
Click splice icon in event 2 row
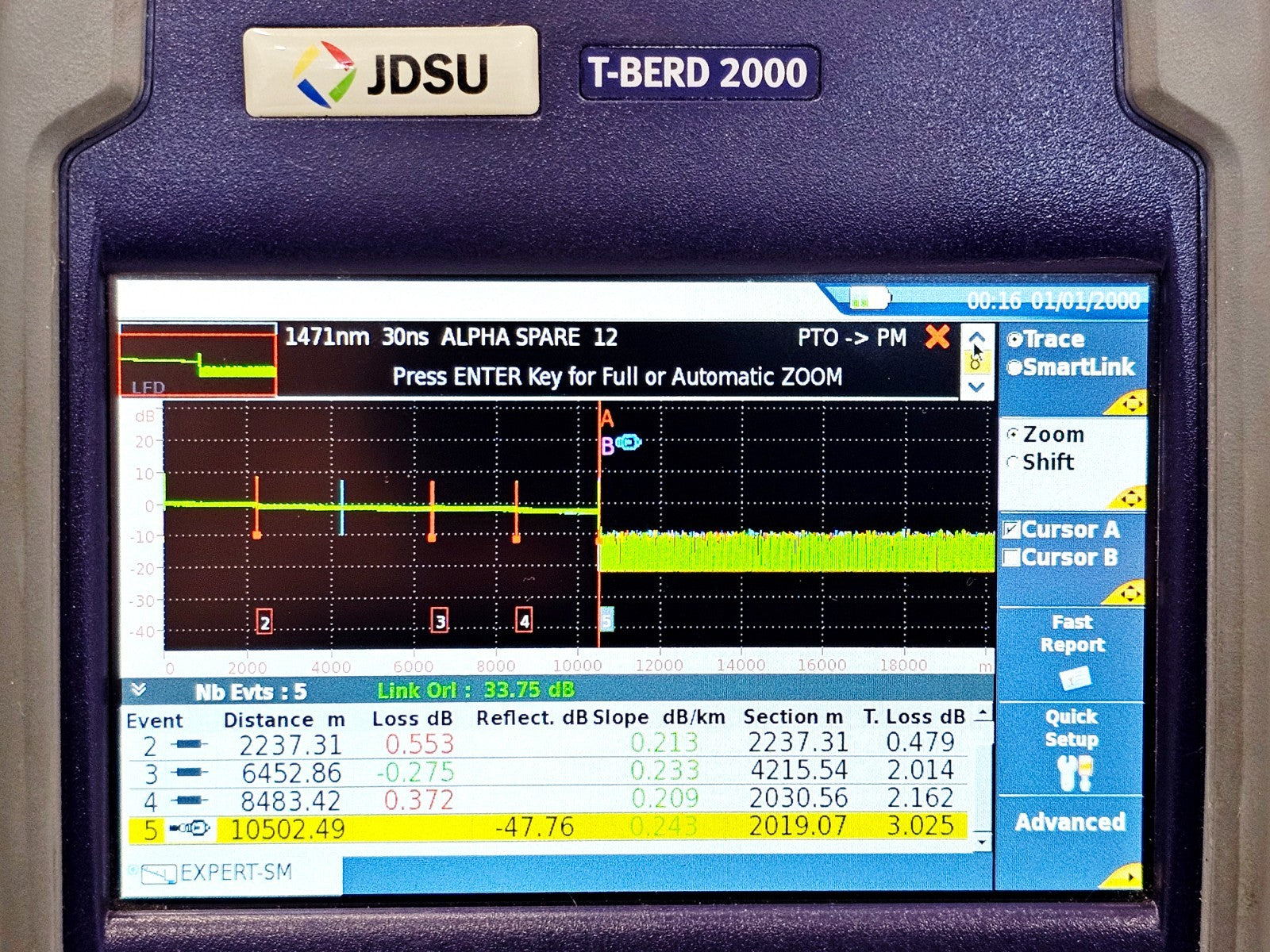pos(189,745)
